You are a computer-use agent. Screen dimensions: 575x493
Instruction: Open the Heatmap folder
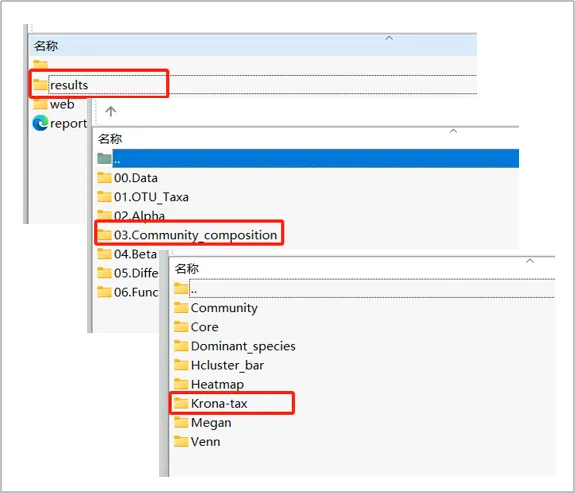point(209,384)
